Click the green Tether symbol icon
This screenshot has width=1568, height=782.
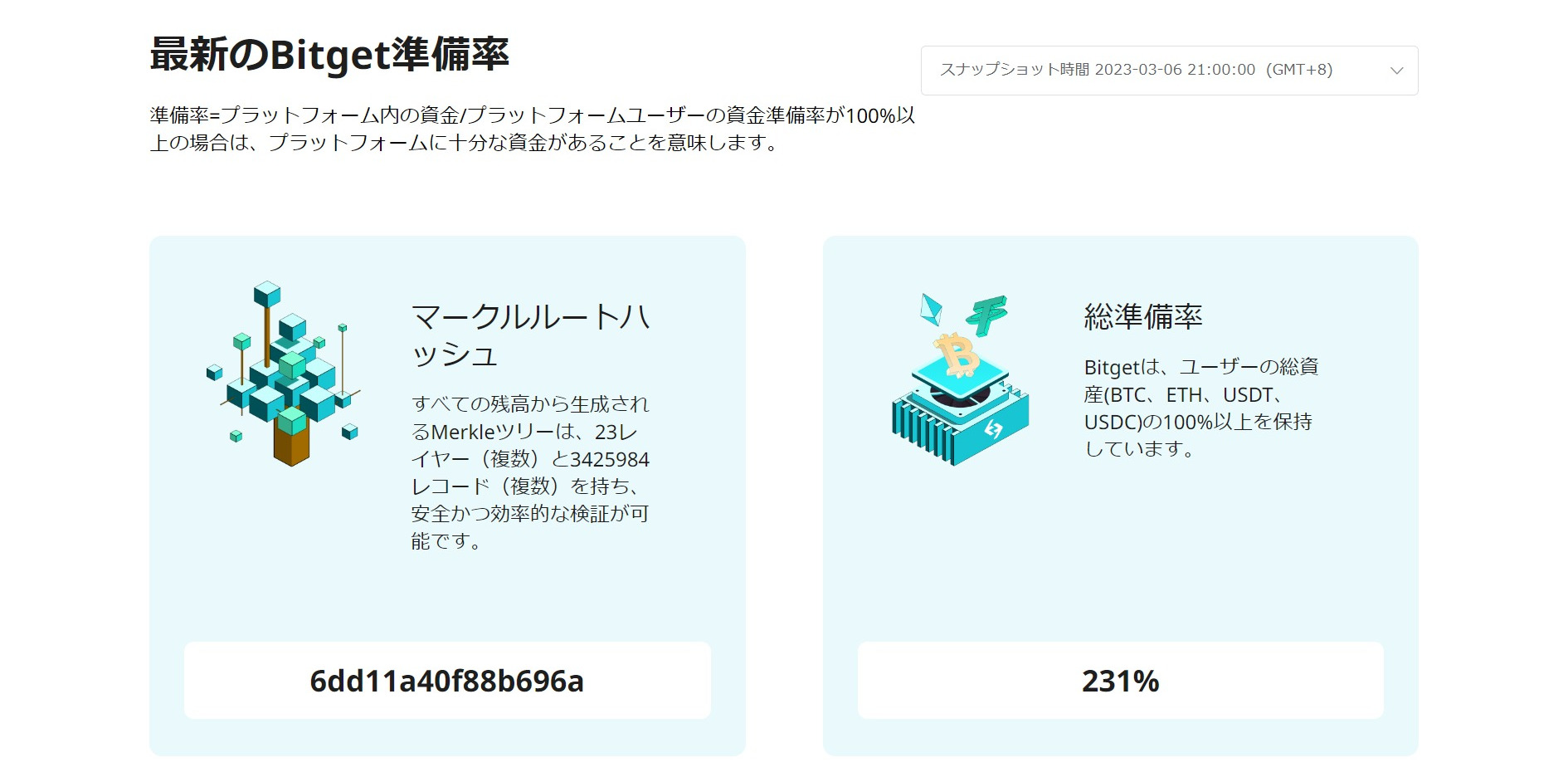click(x=986, y=315)
